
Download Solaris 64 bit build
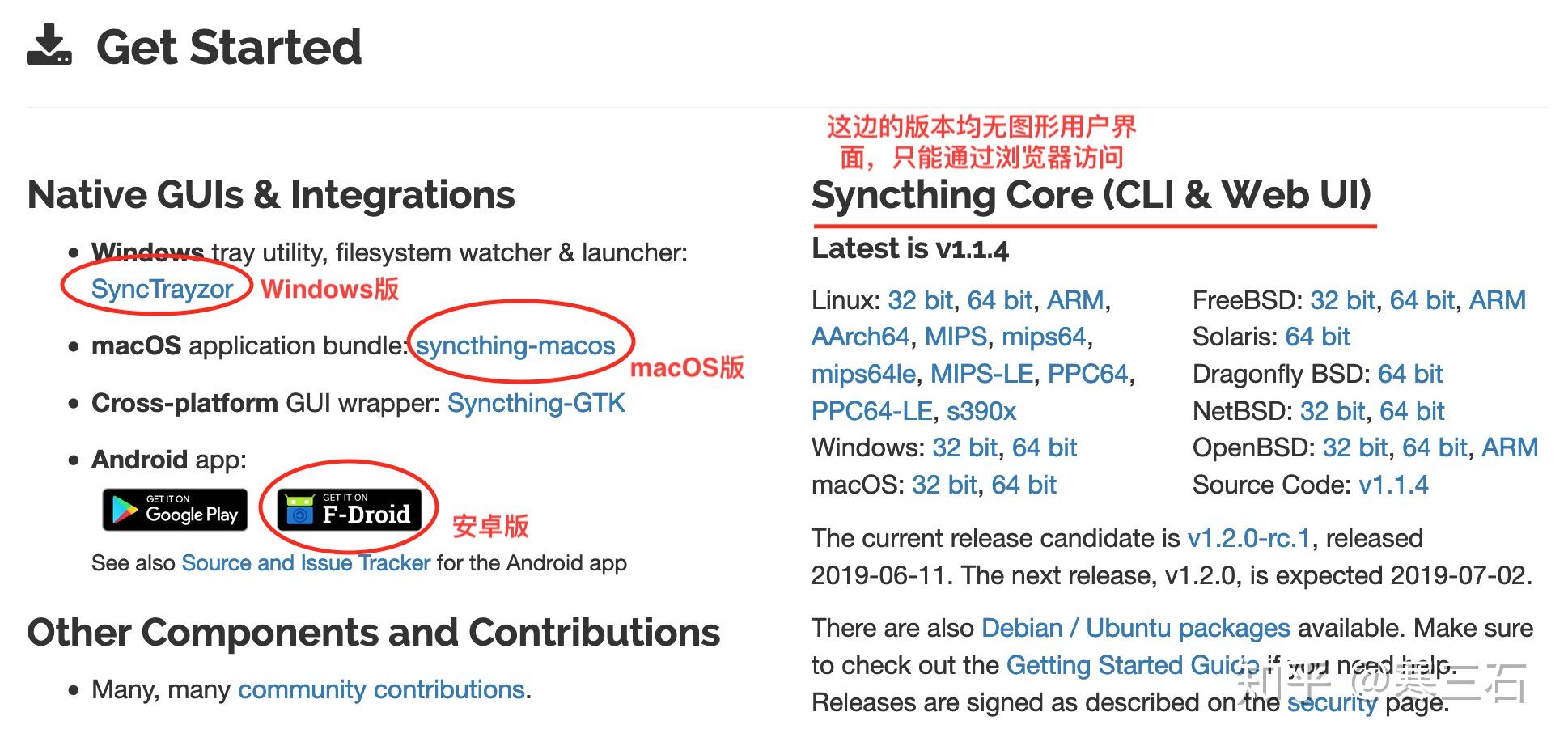[1317, 337]
